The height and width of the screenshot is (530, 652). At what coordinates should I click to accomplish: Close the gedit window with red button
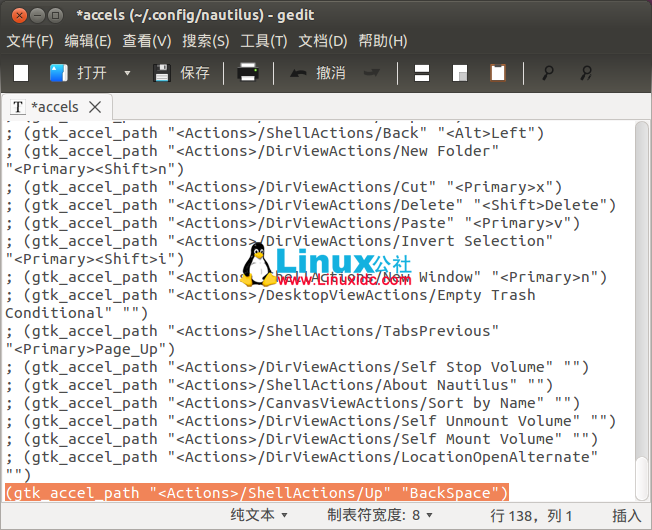19,15
